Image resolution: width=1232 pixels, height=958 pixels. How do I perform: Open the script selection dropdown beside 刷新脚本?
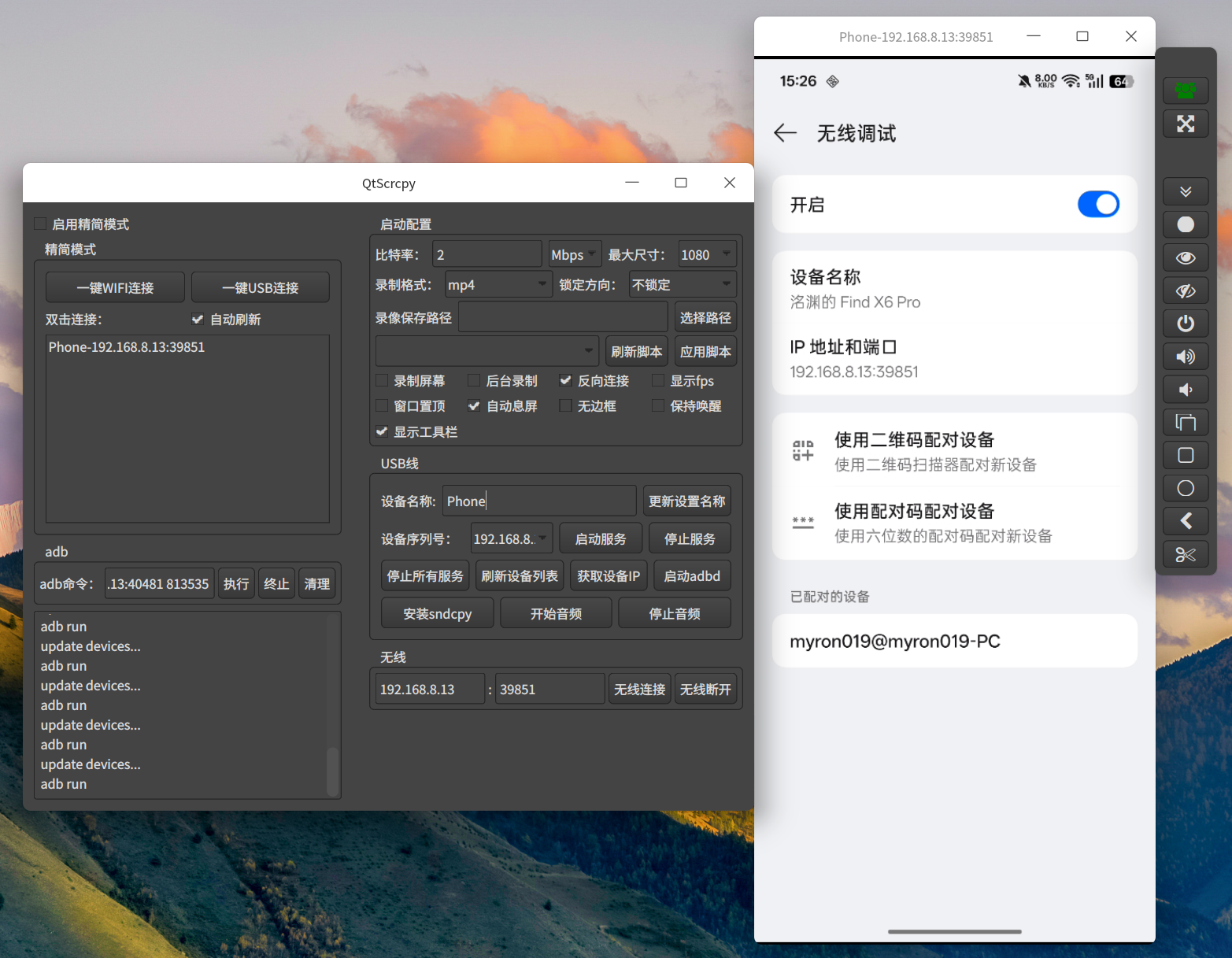coord(487,351)
